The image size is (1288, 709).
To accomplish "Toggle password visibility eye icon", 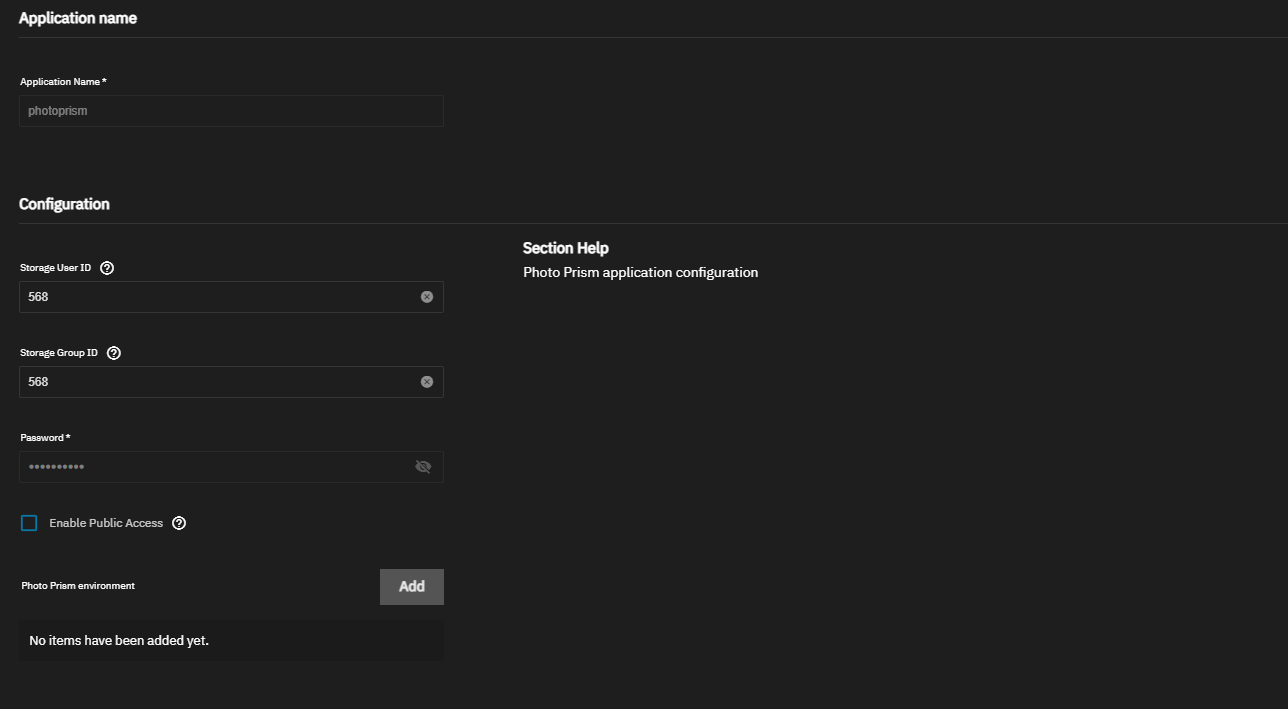I will 423,467.
